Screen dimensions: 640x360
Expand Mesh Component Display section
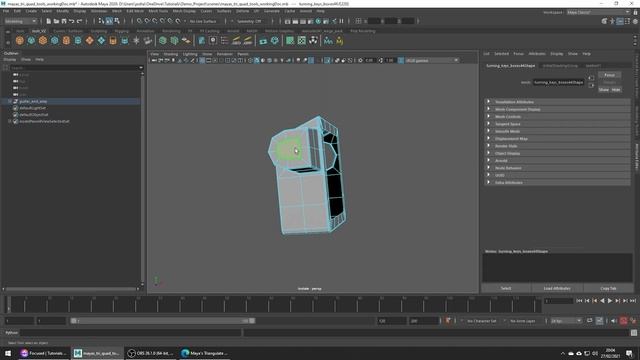[556, 109]
